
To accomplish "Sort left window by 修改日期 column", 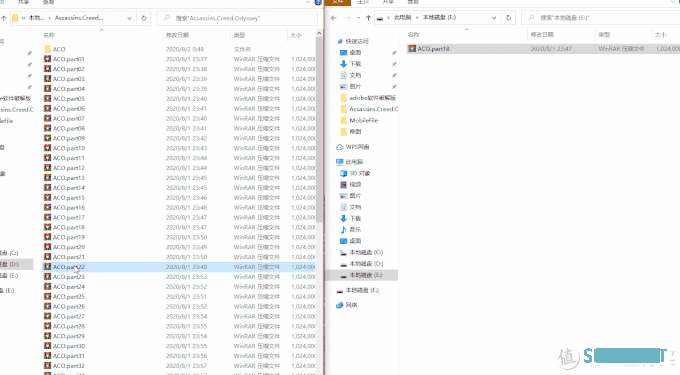I will (x=177, y=35).
